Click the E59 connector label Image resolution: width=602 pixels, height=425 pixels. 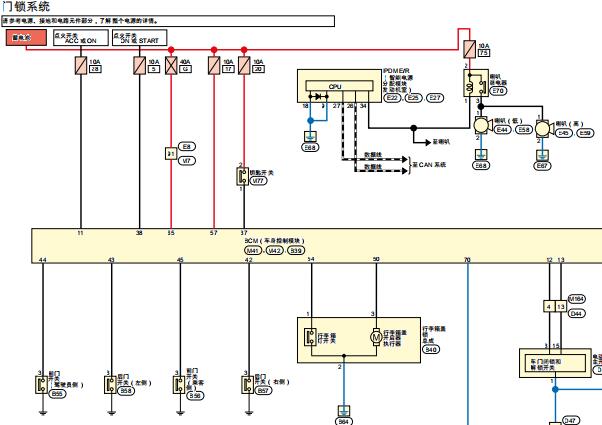[585, 133]
